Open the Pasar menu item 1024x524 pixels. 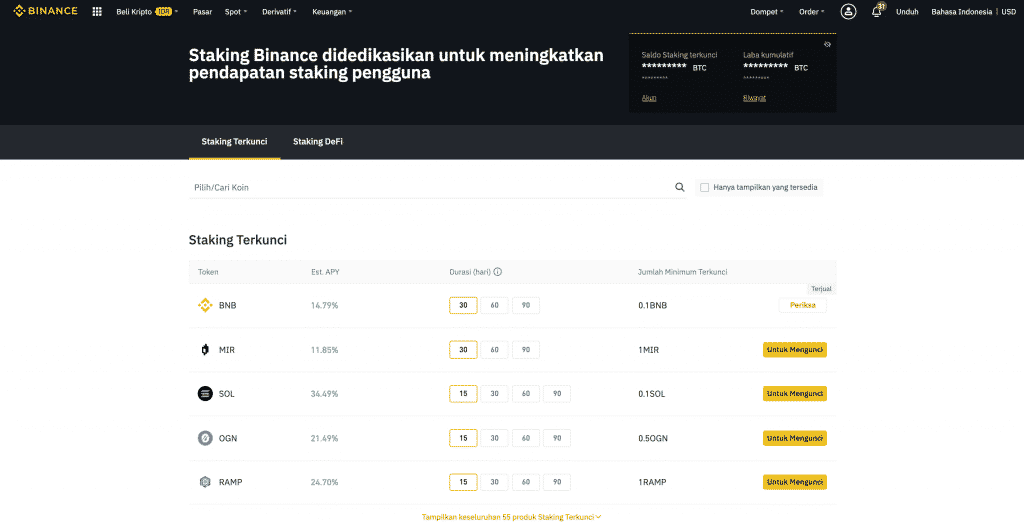click(x=202, y=12)
